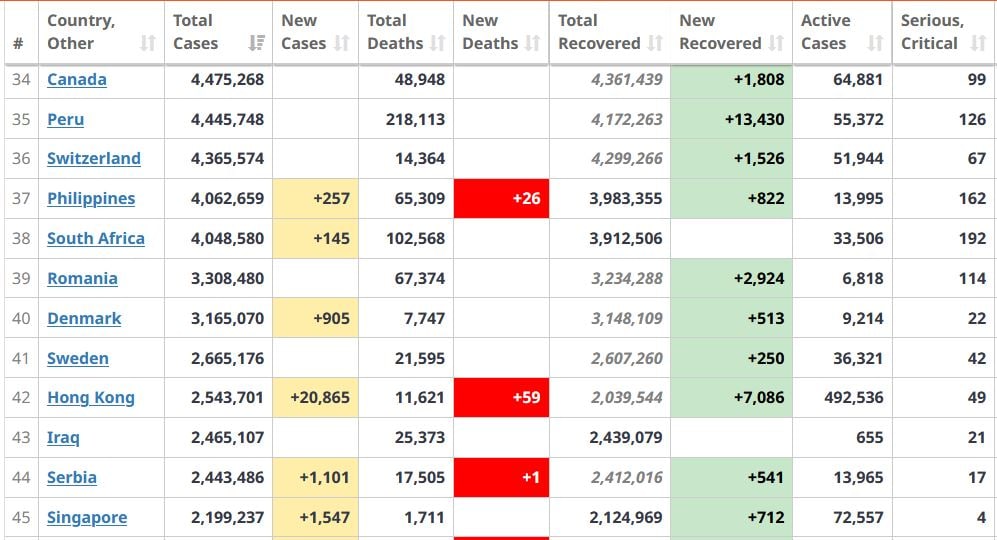The width and height of the screenshot is (997, 540).
Task: Sort by Total Deaths column arrows
Action: point(437,43)
